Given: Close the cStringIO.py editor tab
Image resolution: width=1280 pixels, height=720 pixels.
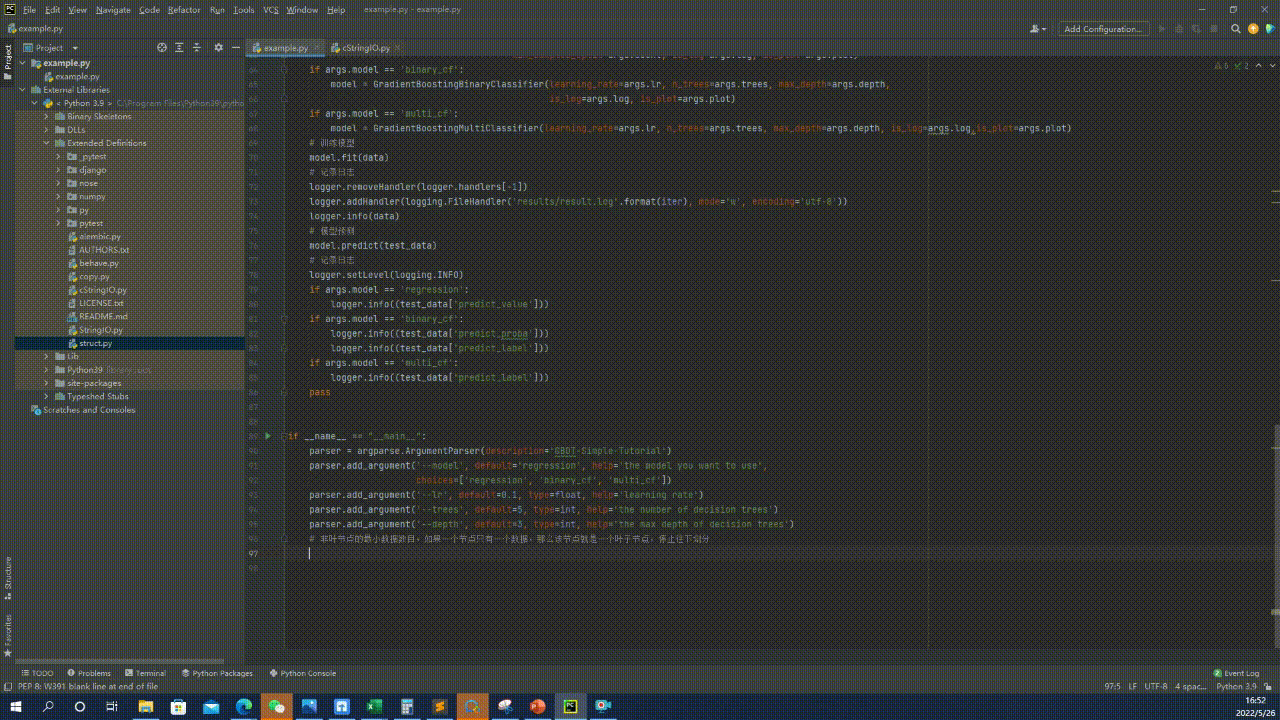Looking at the screenshot, I should point(399,48).
